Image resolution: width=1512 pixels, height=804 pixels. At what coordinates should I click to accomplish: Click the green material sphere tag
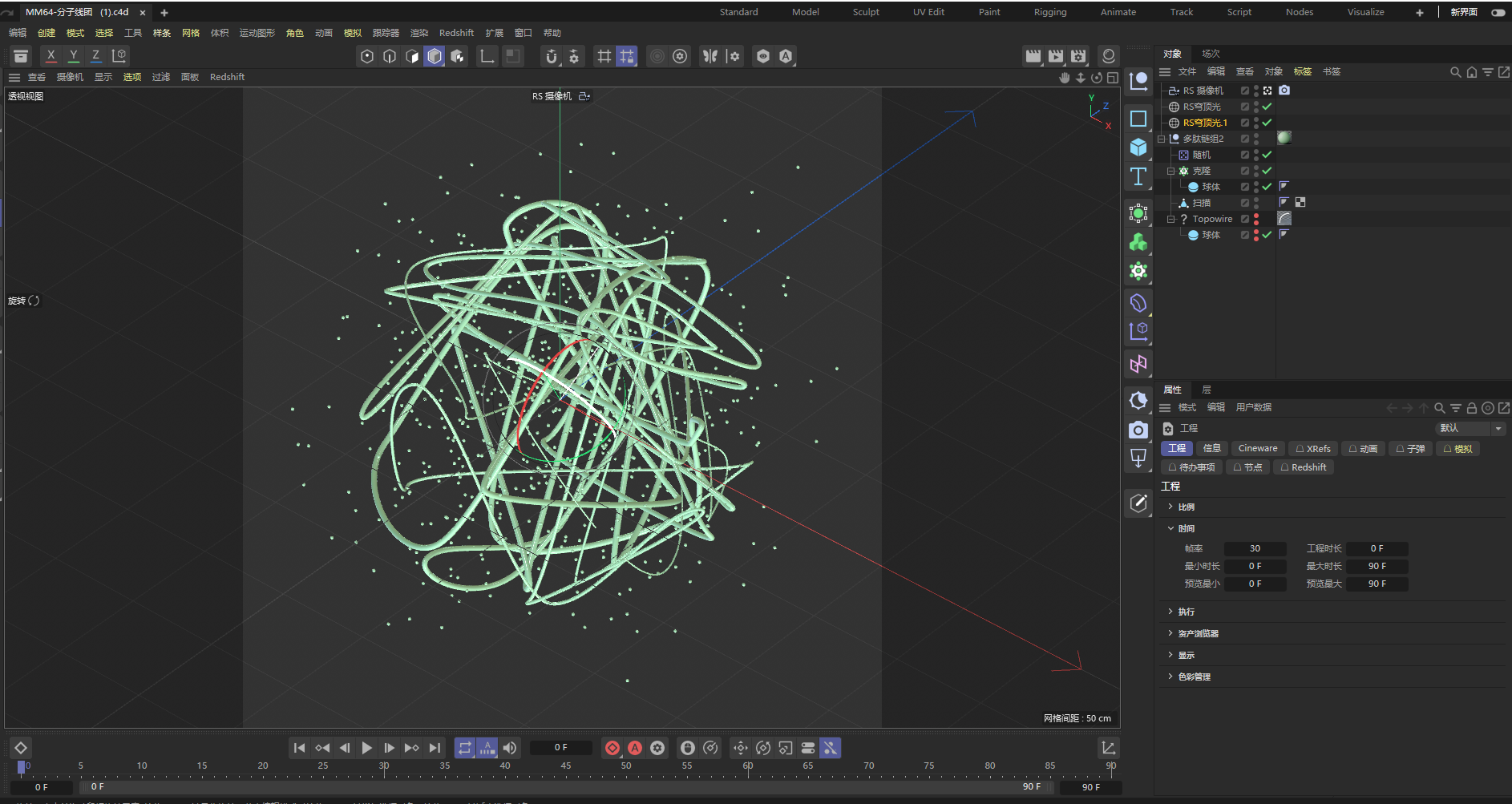(1284, 138)
